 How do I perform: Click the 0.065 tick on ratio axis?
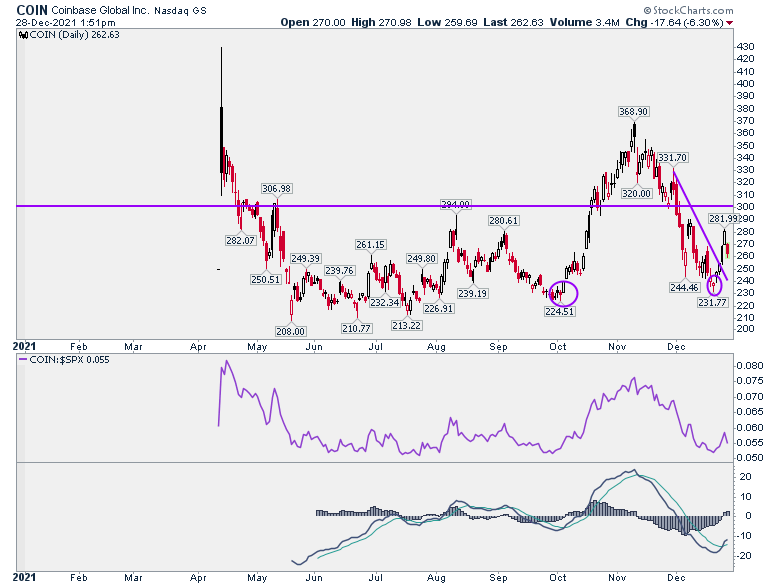click(x=750, y=411)
